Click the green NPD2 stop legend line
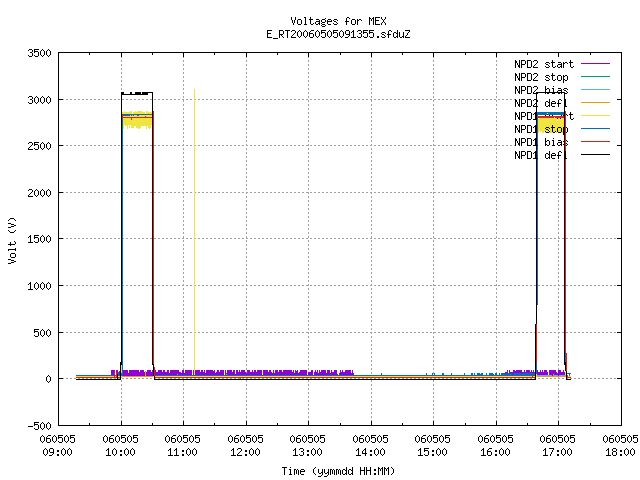 595,76
